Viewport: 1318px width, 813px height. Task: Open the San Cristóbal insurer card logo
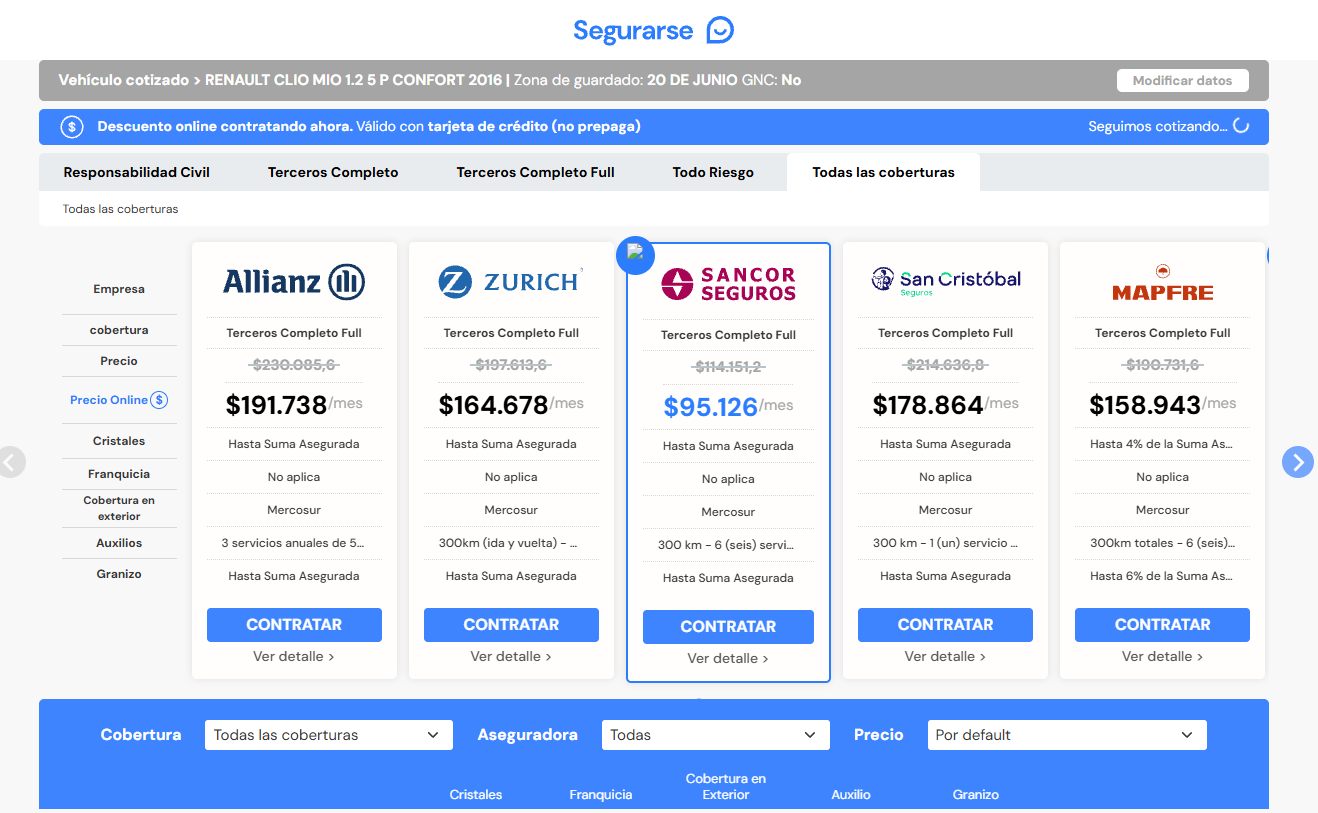coord(944,283)
